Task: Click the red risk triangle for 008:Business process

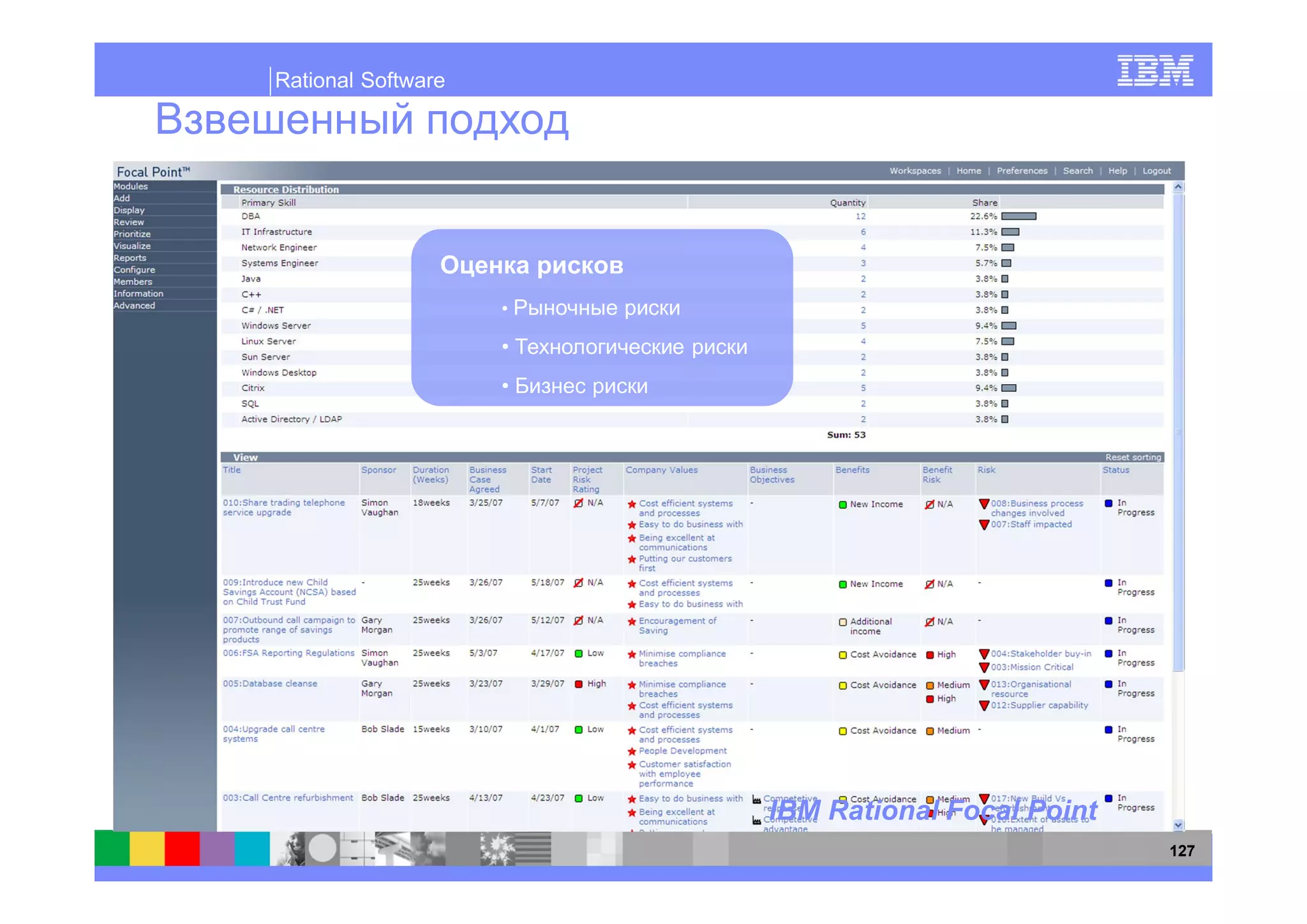Action: [x=983, y=505]
